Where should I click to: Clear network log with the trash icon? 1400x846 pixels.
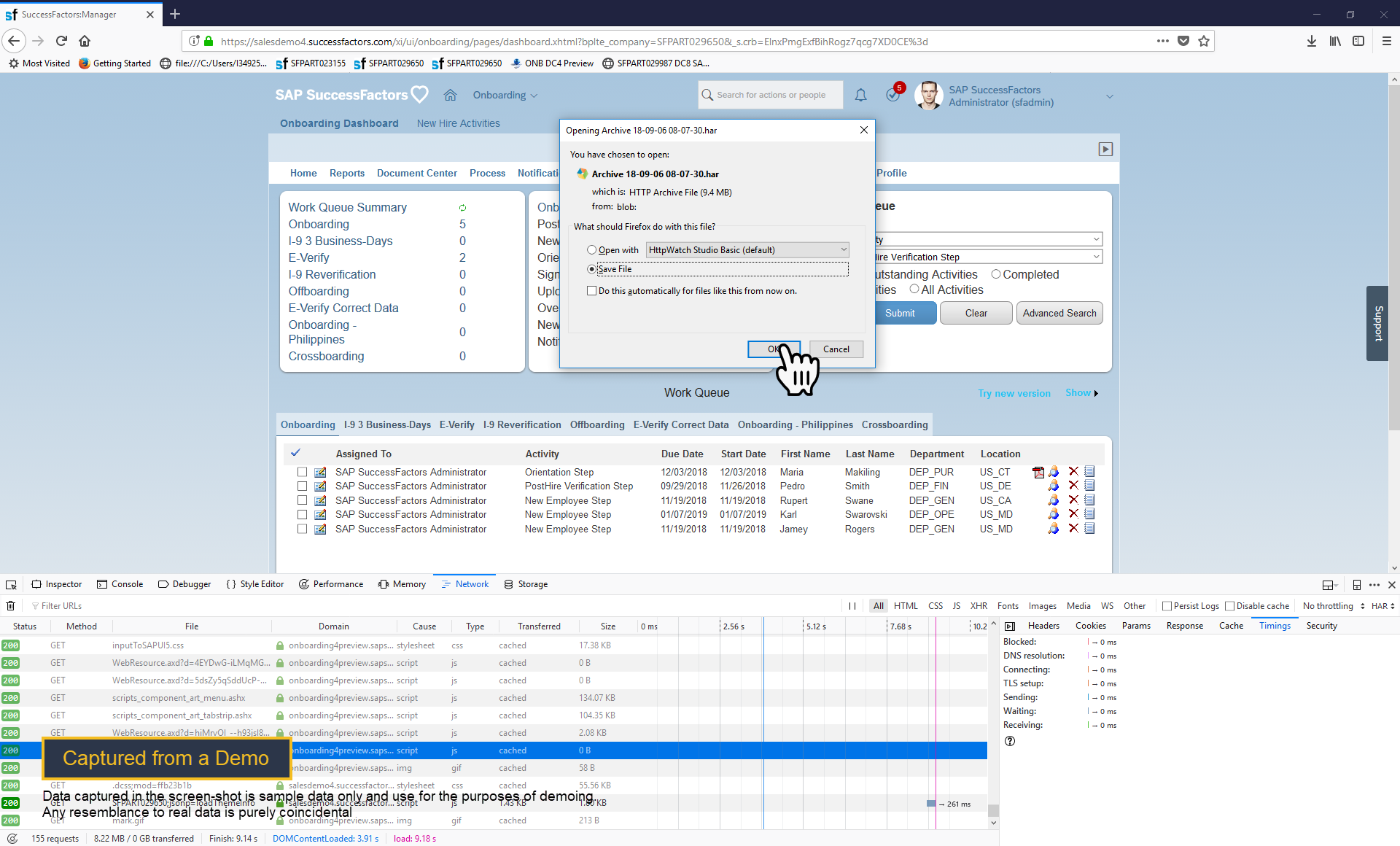(x=11, y=605)
